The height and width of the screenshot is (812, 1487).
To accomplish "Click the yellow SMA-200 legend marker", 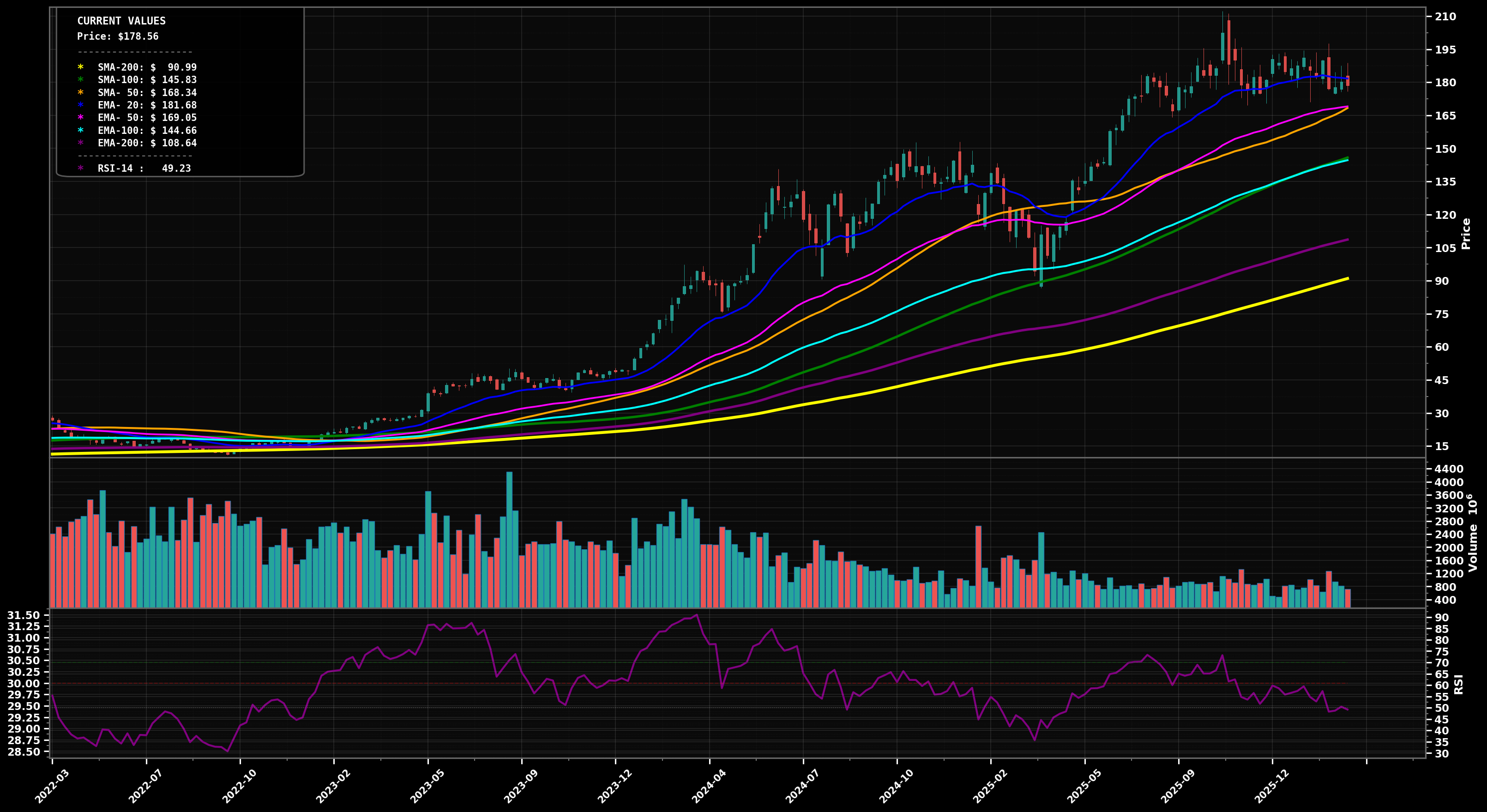I will (x=81, y=67).
